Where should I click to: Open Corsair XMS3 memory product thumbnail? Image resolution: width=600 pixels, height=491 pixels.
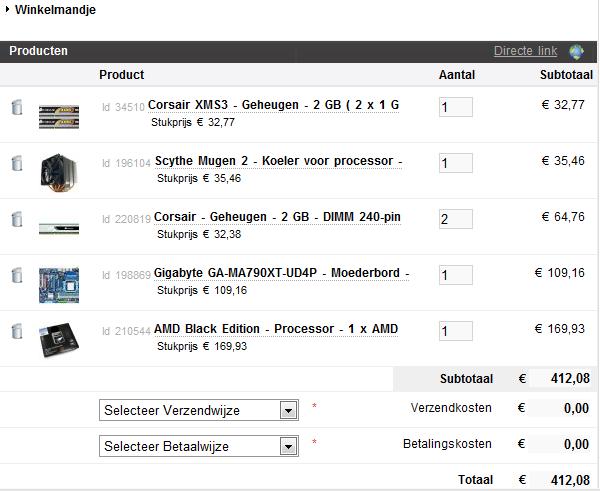59,117
